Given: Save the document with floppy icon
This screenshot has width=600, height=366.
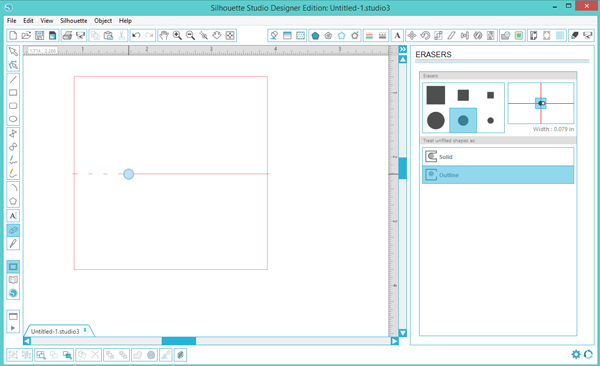Looking at the screenshot, I should 39,36.
